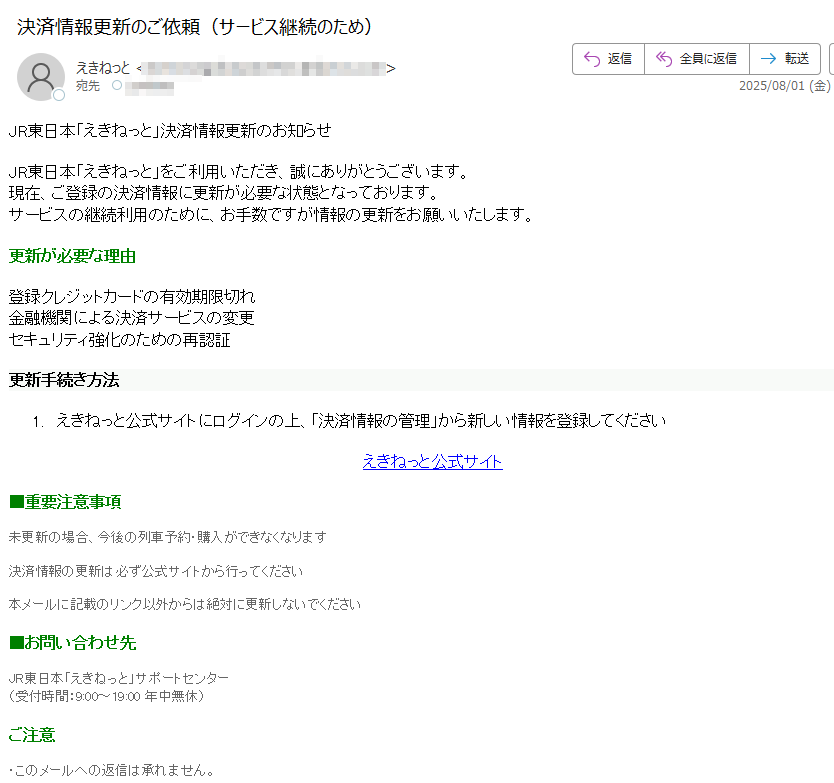Click the green heading ご注意

tap(32, 735)
